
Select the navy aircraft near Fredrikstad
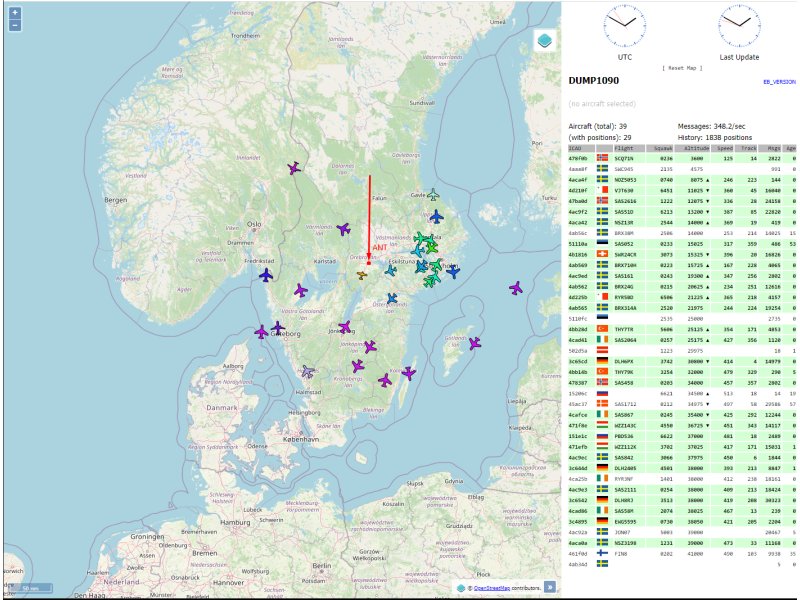[266, 276]
